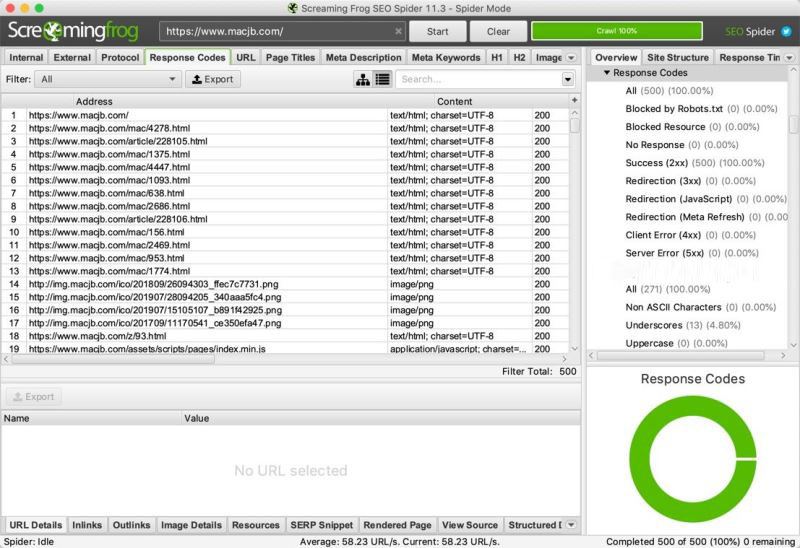Open the Twitter bird icon link

[x=786, y=31]
